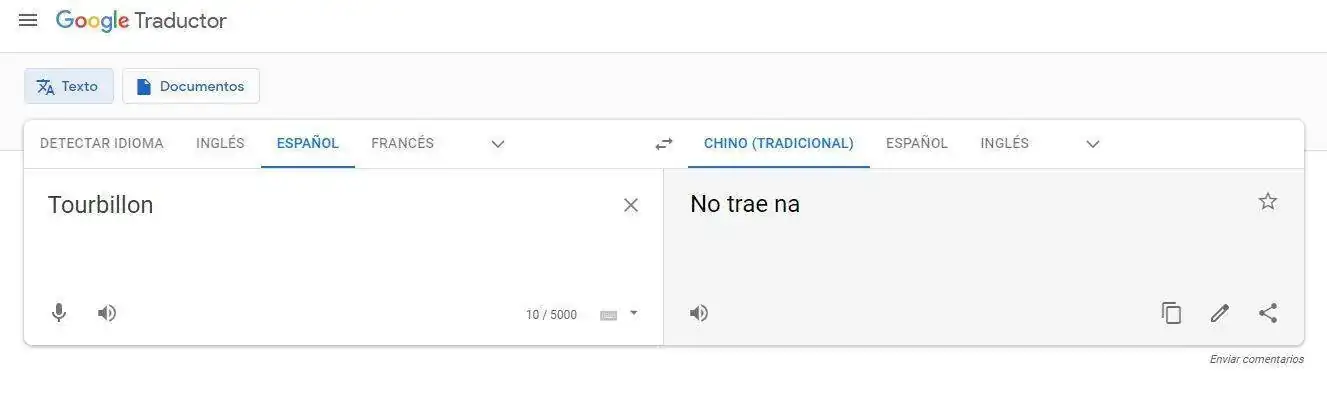Screen dimensions: 1327x404
Task: Click the pencil suggest-edit icon
Action: coord(1219,313)
